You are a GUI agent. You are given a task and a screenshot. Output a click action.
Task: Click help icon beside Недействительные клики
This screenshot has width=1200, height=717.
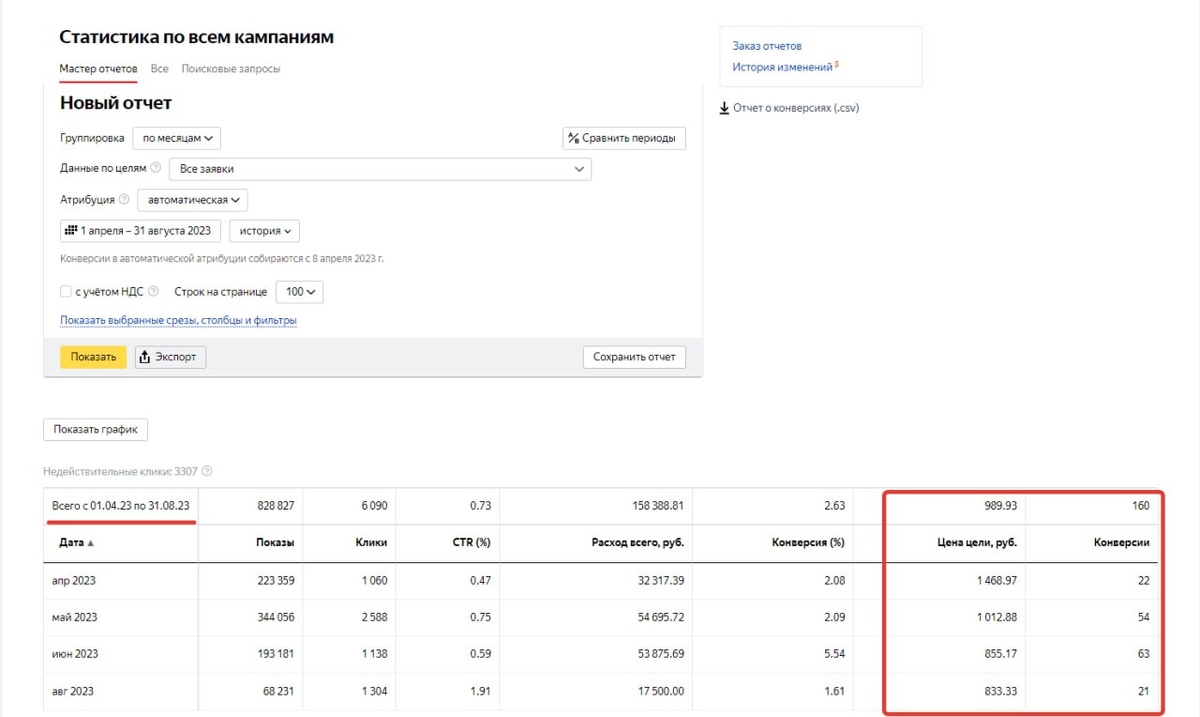tap(207, 471)
